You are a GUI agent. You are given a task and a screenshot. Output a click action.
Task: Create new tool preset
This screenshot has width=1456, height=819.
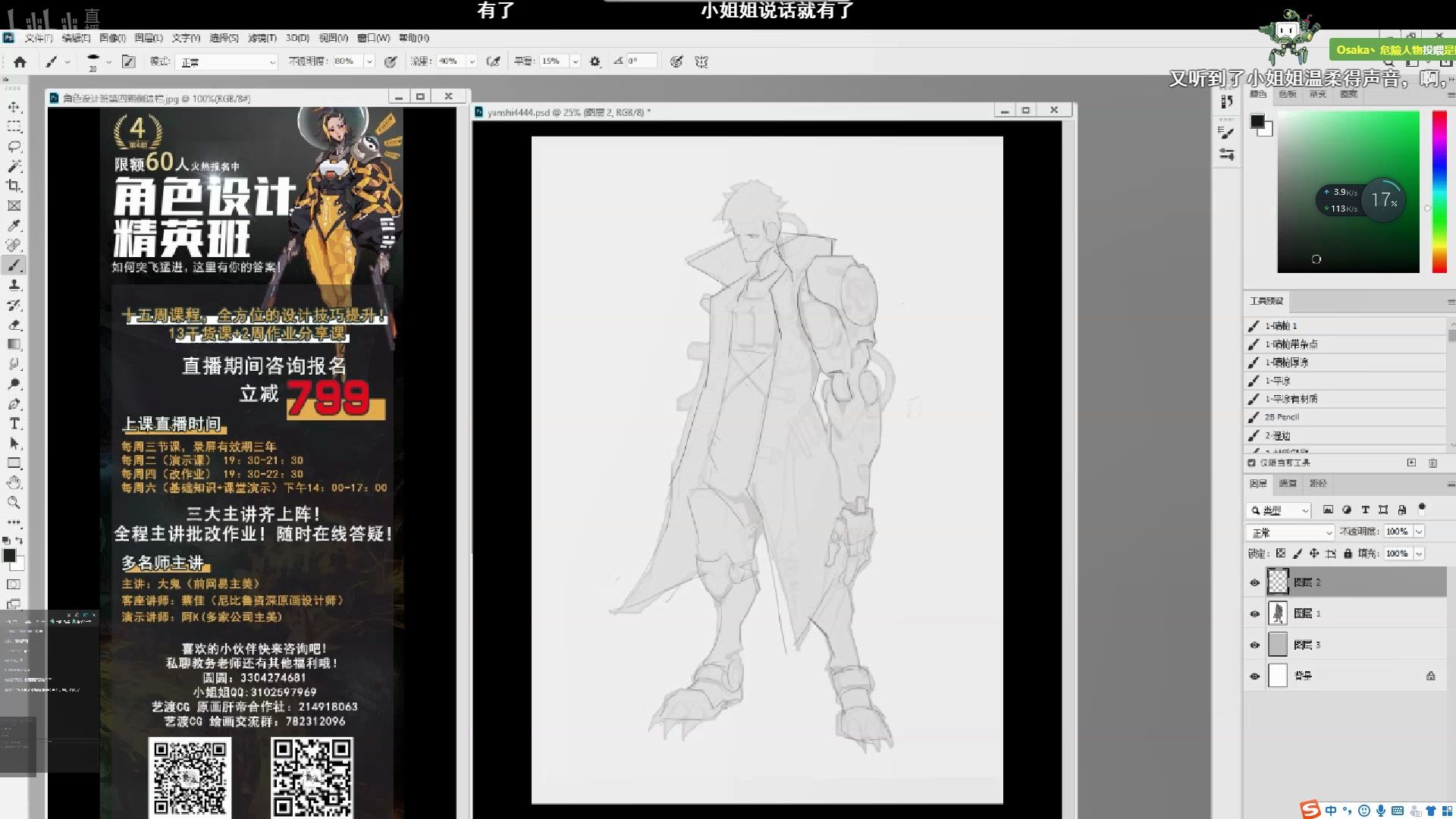(x=1411, y=463)
